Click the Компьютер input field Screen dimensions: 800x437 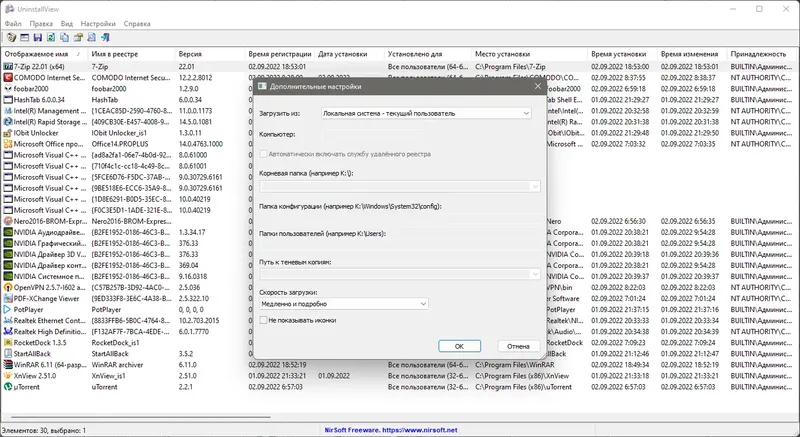tap(372, 134)
